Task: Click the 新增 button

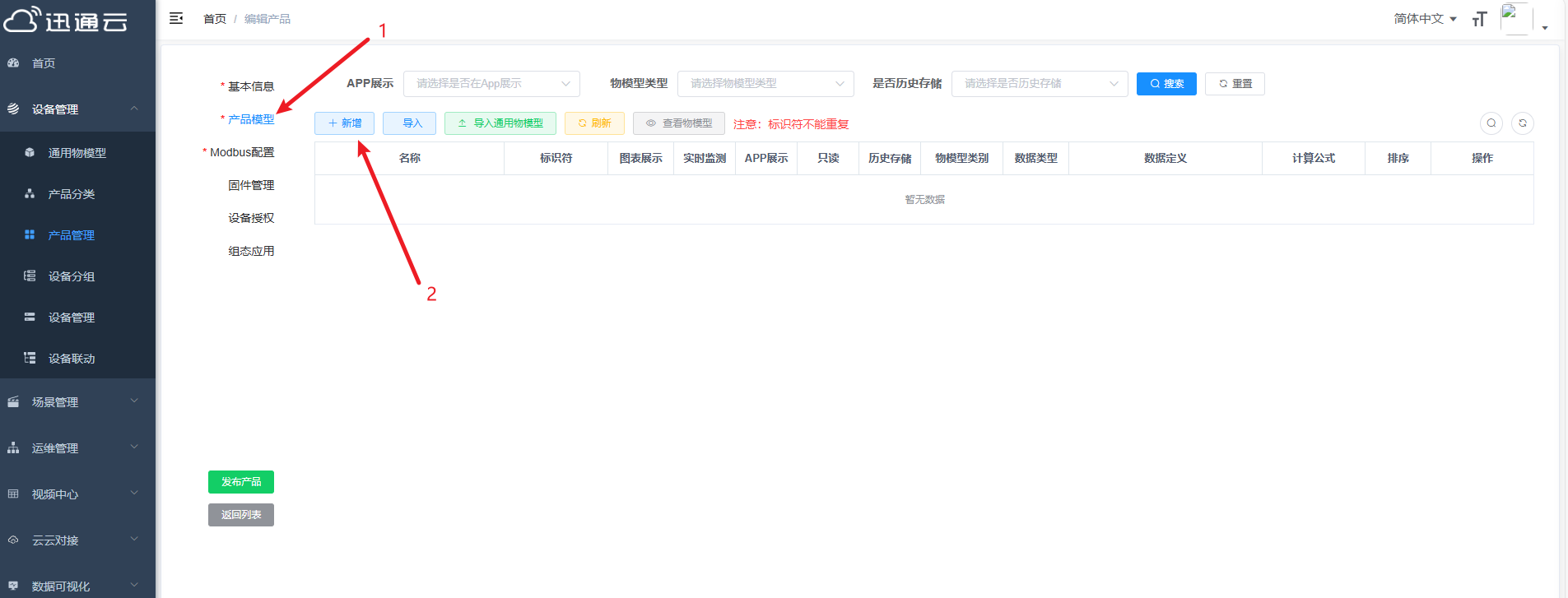Action: [344, 123]
